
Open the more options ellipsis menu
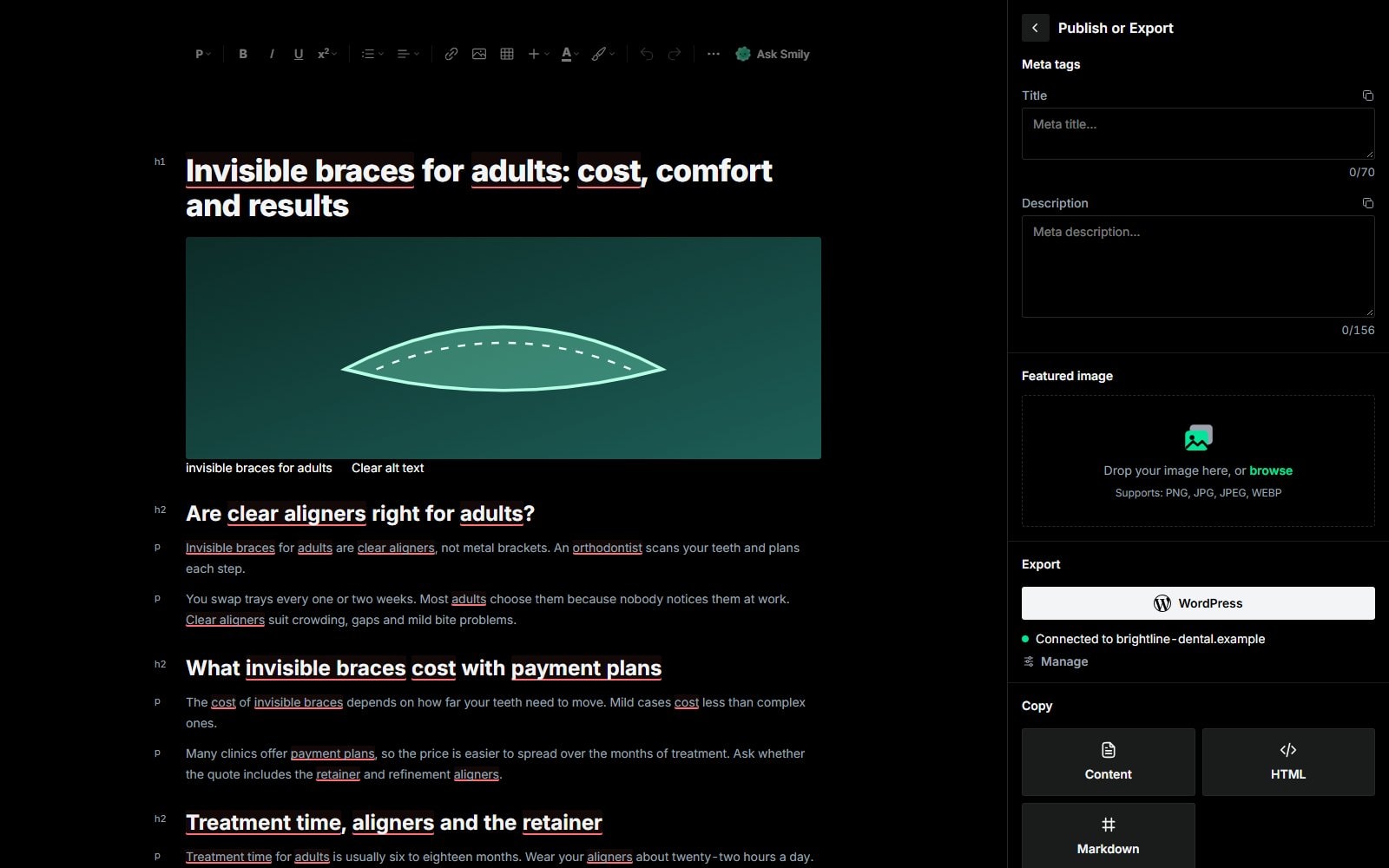[714, 54]
